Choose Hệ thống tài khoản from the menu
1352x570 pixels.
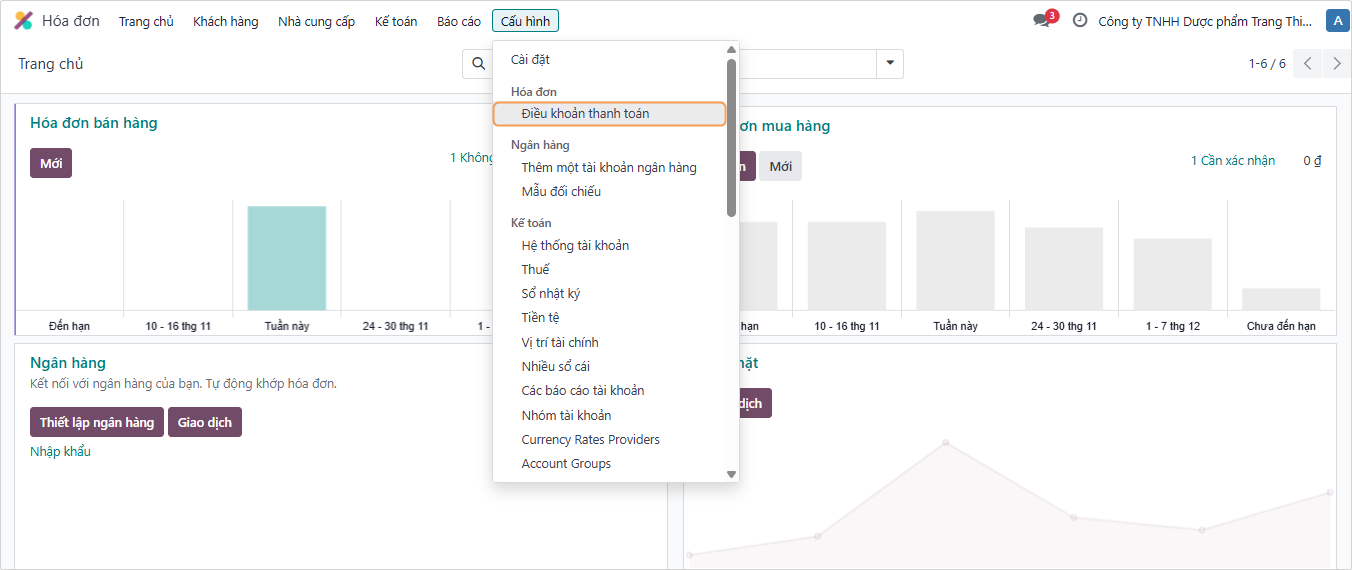(x=575, y=245)
